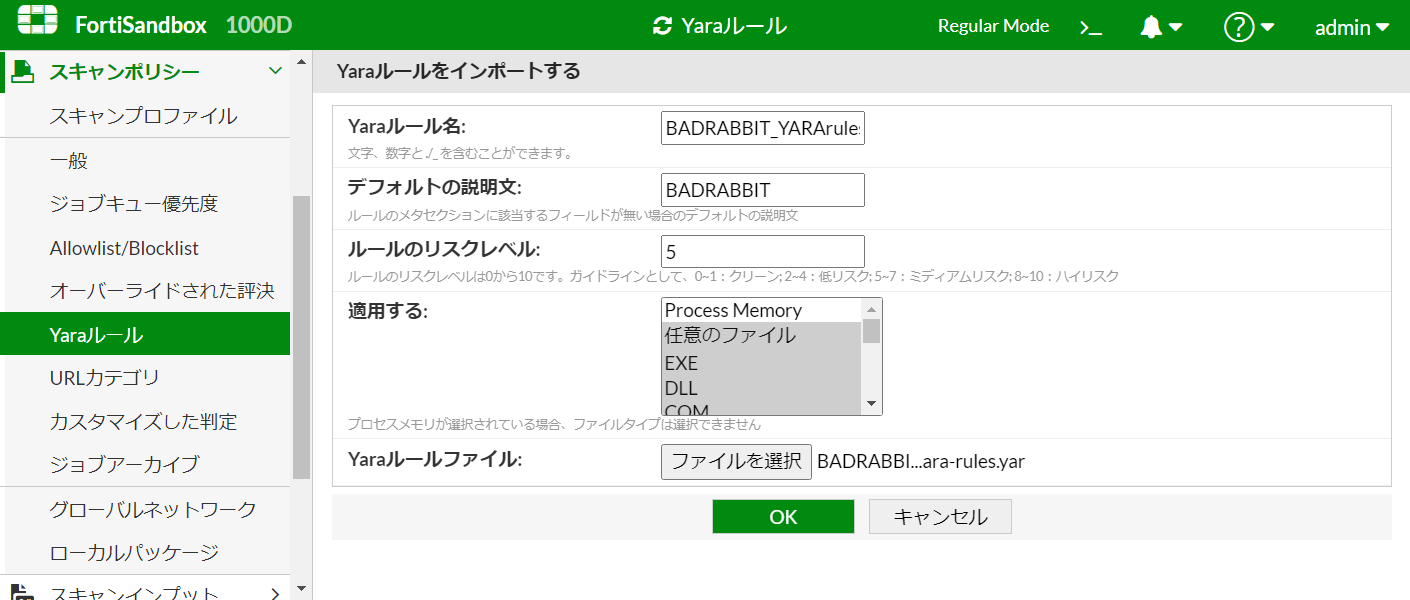Click the デフォルトの説明文 input field

pos(763,190)
